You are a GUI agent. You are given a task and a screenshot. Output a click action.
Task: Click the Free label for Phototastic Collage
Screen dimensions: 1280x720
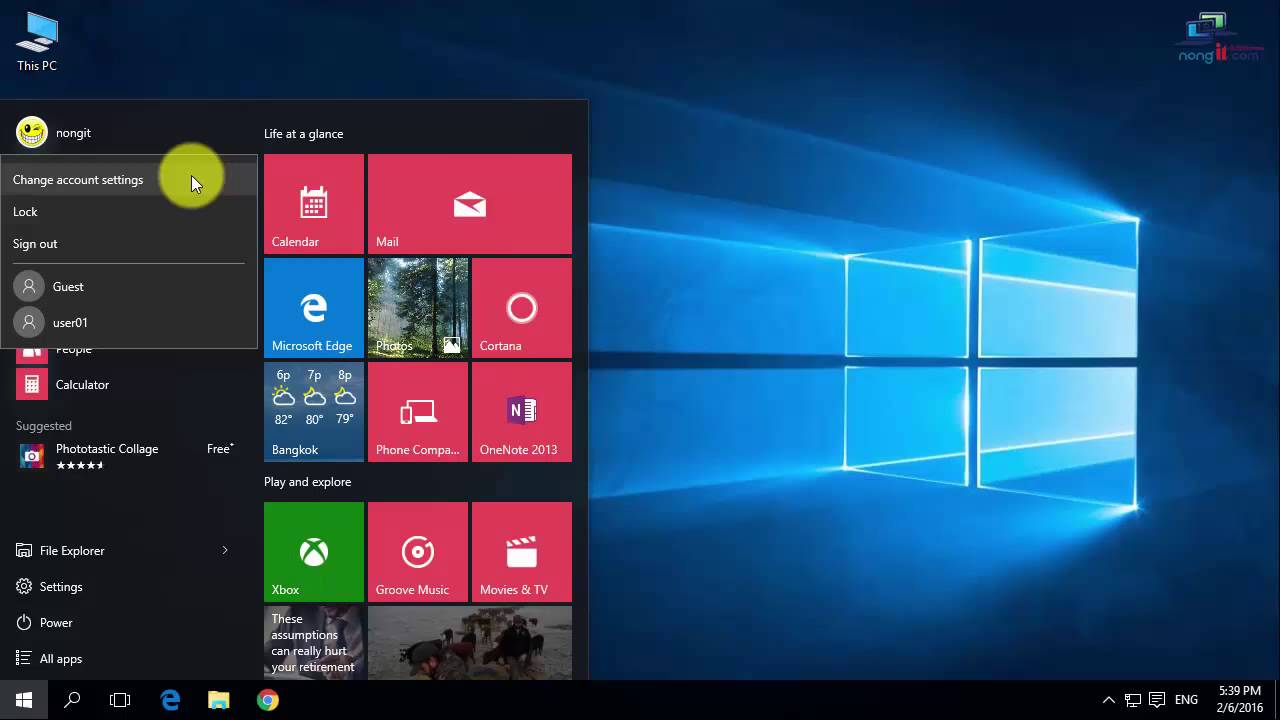(220, 449)
